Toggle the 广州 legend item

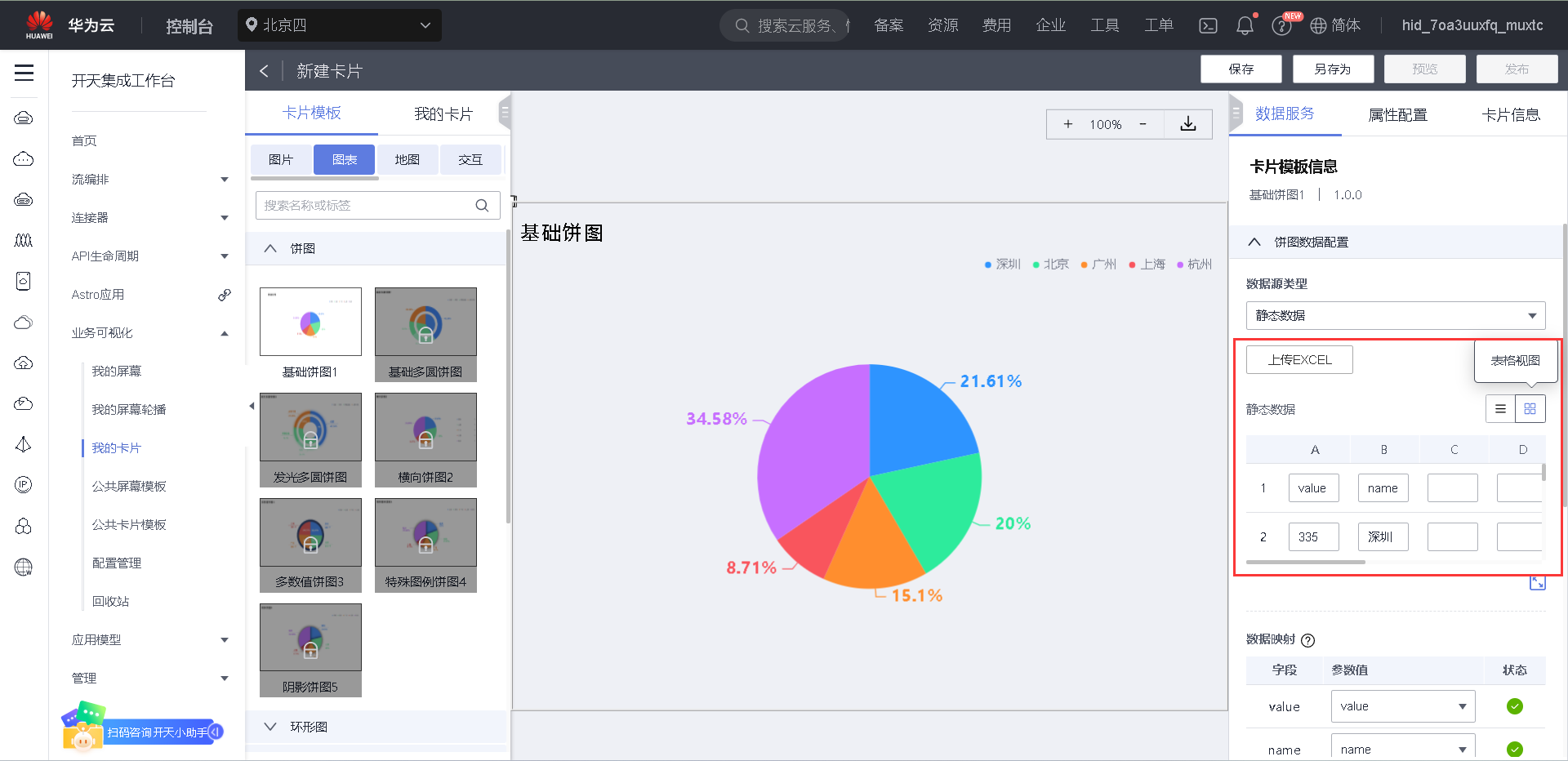pyautogui.click(x=1098, y=265)
